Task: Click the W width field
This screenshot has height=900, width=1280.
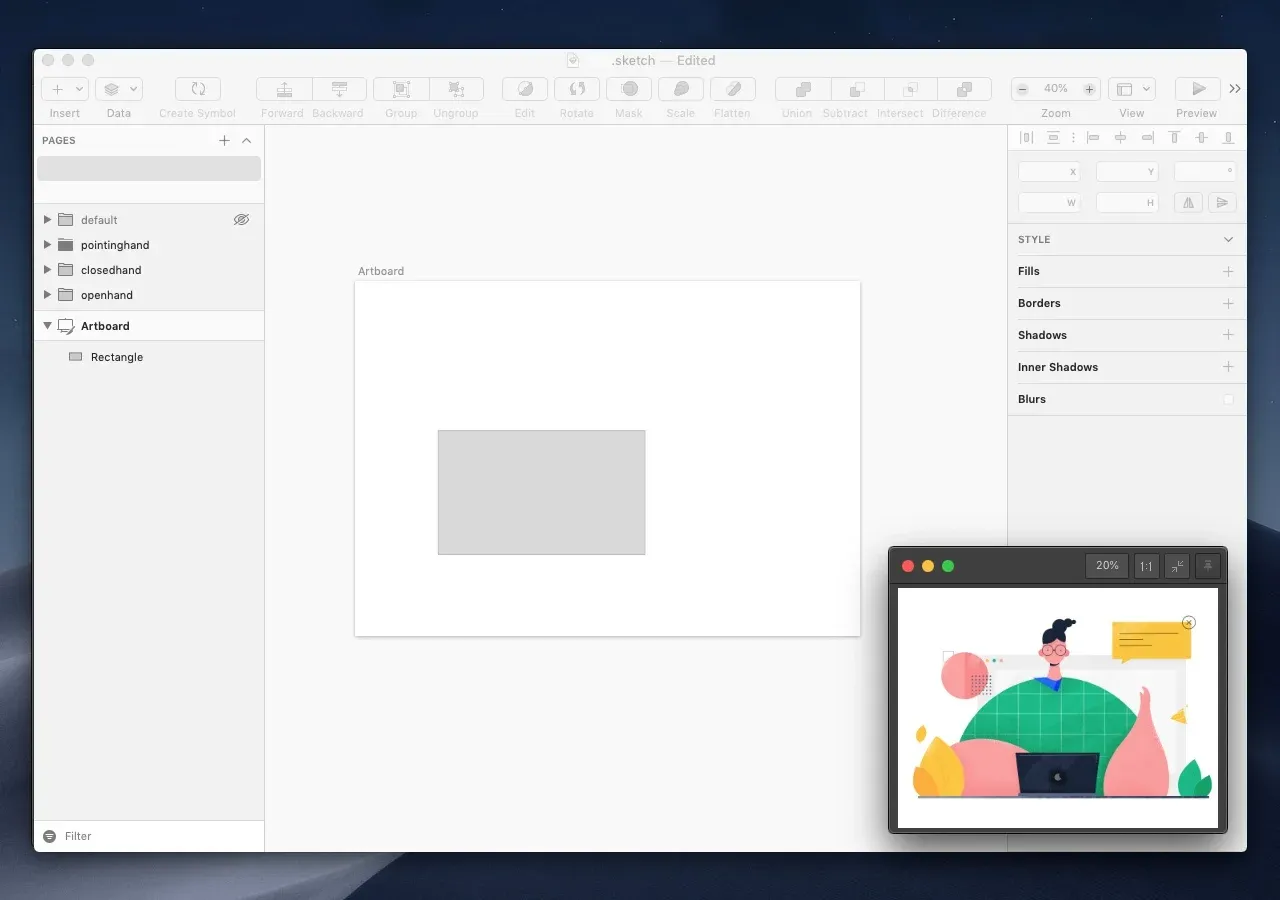Action: [1049, 203]
